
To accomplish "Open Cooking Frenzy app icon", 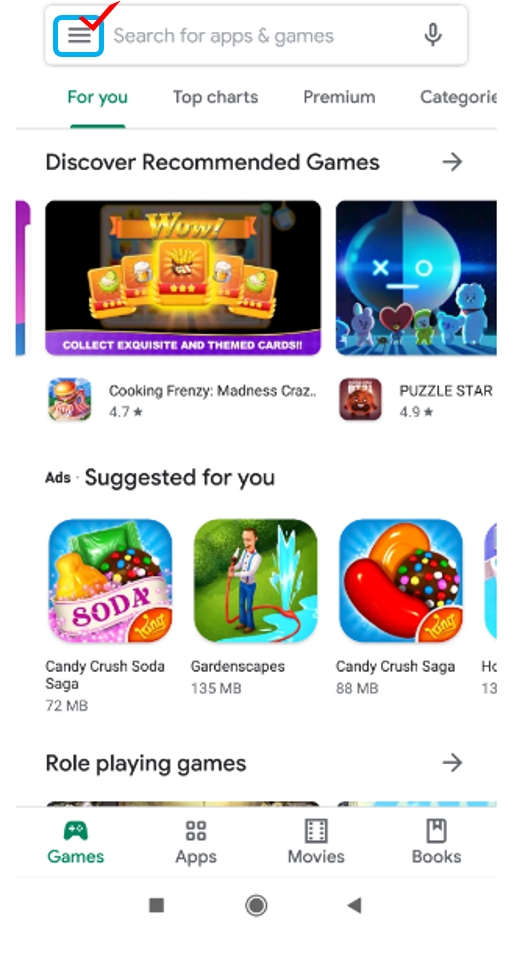I will [x=70, y=399].
